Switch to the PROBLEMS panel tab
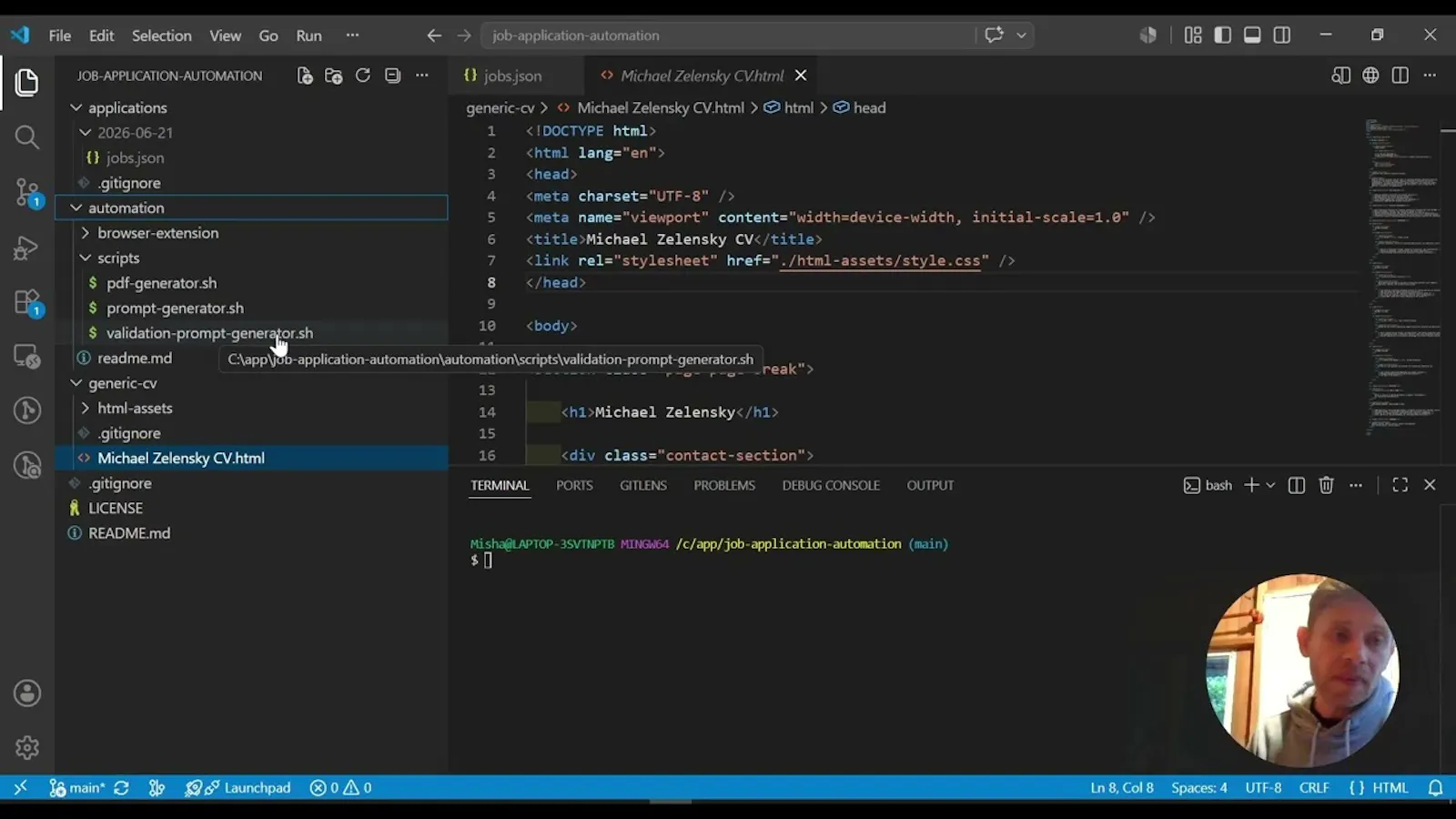 [x=724, y=485]
